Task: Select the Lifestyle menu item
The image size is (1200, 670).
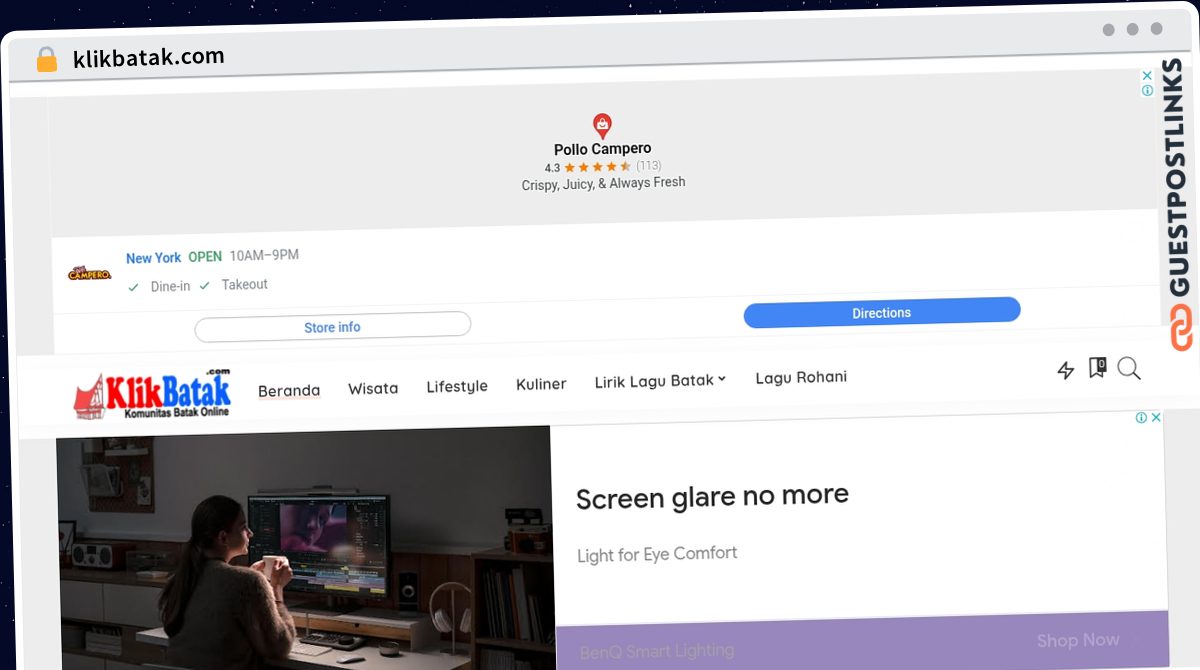Action: pos(457,386)
